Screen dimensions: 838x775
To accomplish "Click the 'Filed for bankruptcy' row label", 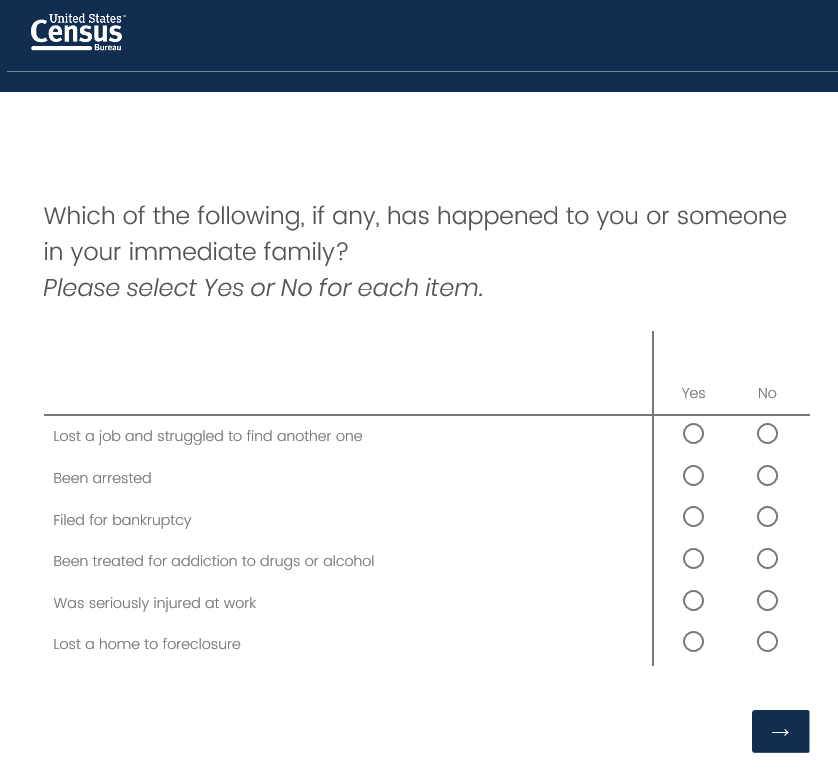I will point(122,520).
